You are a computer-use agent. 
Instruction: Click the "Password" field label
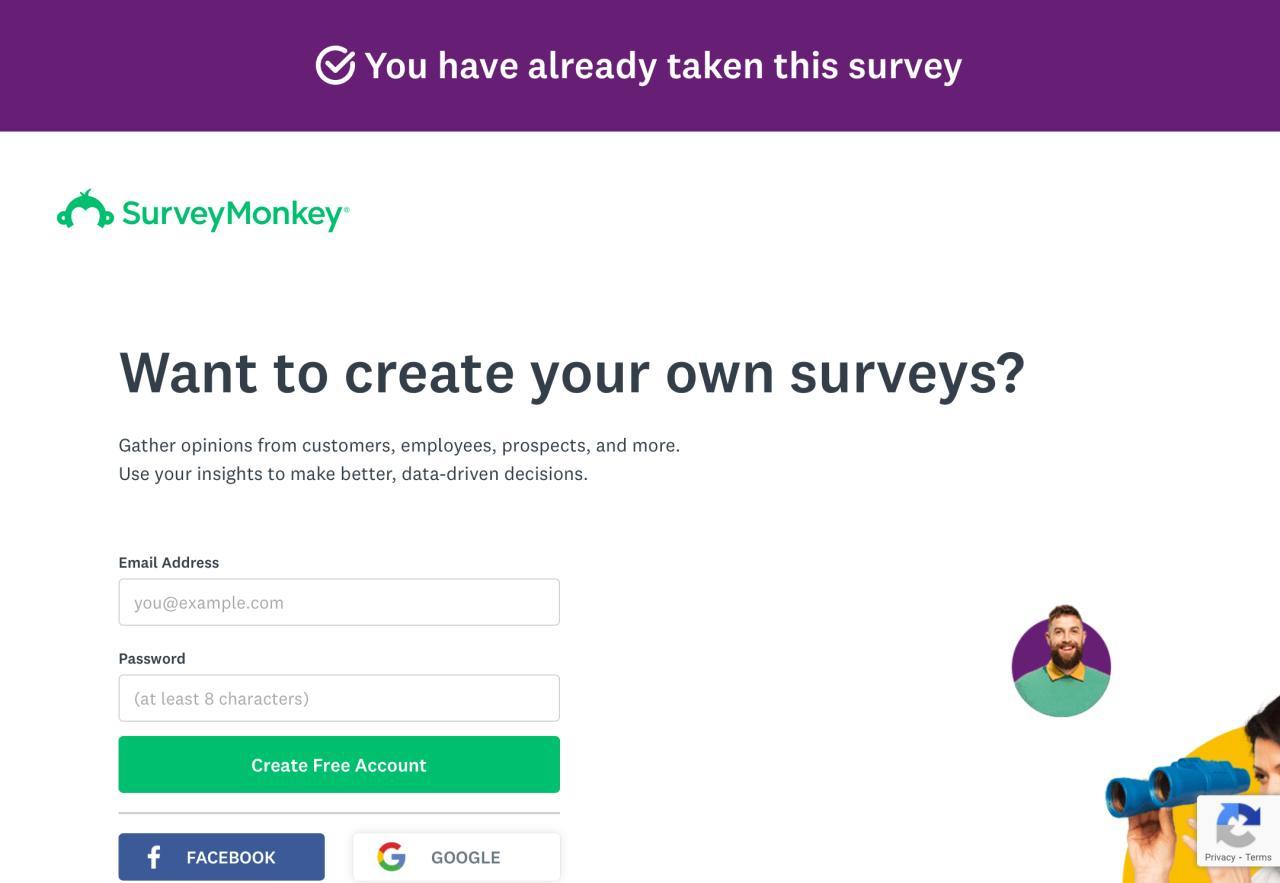pyautogui.click(x=152, y=658)
